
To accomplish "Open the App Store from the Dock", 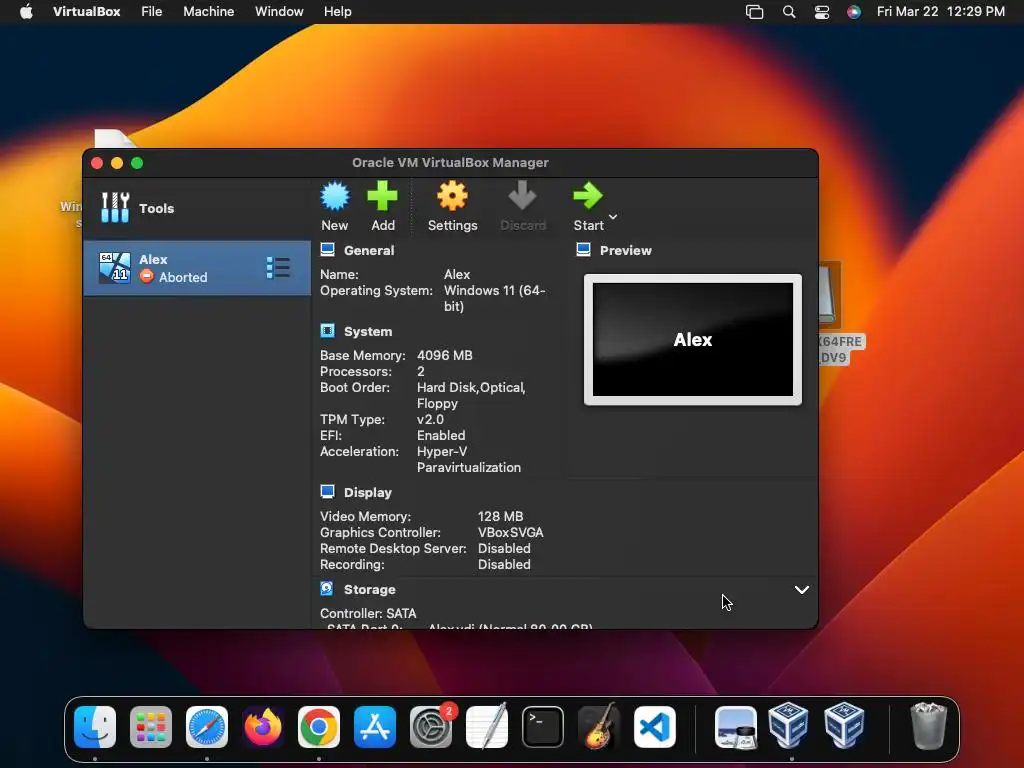I will (x=375, y=726).
